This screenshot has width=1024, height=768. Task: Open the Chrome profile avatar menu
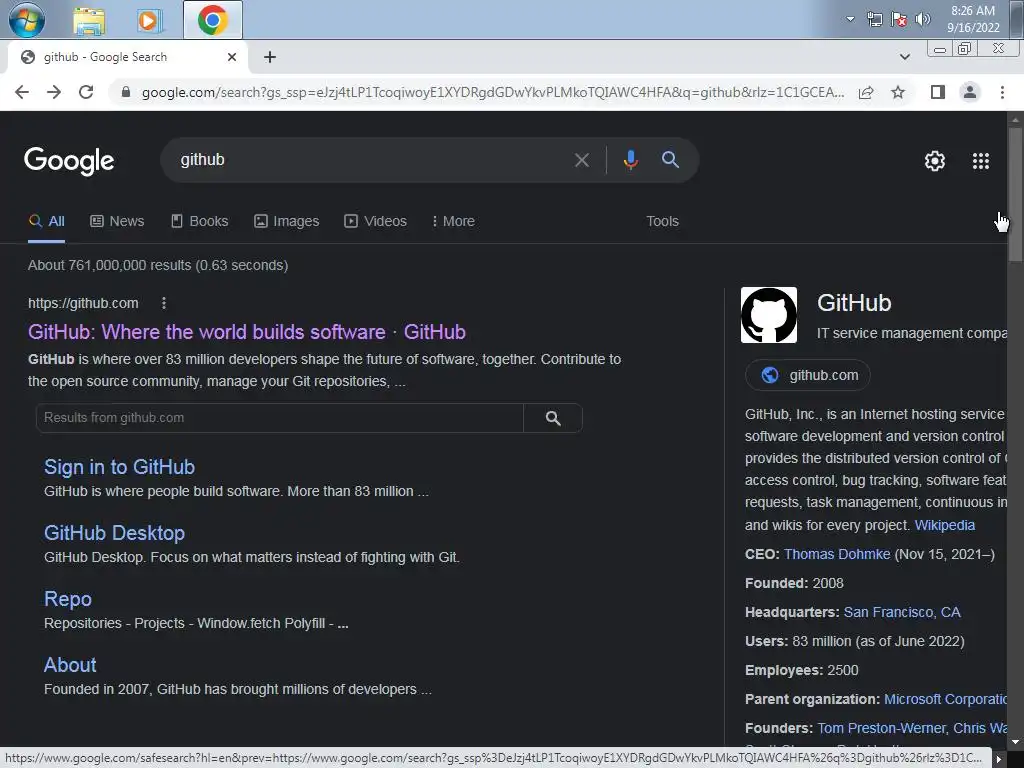[970, 92]
